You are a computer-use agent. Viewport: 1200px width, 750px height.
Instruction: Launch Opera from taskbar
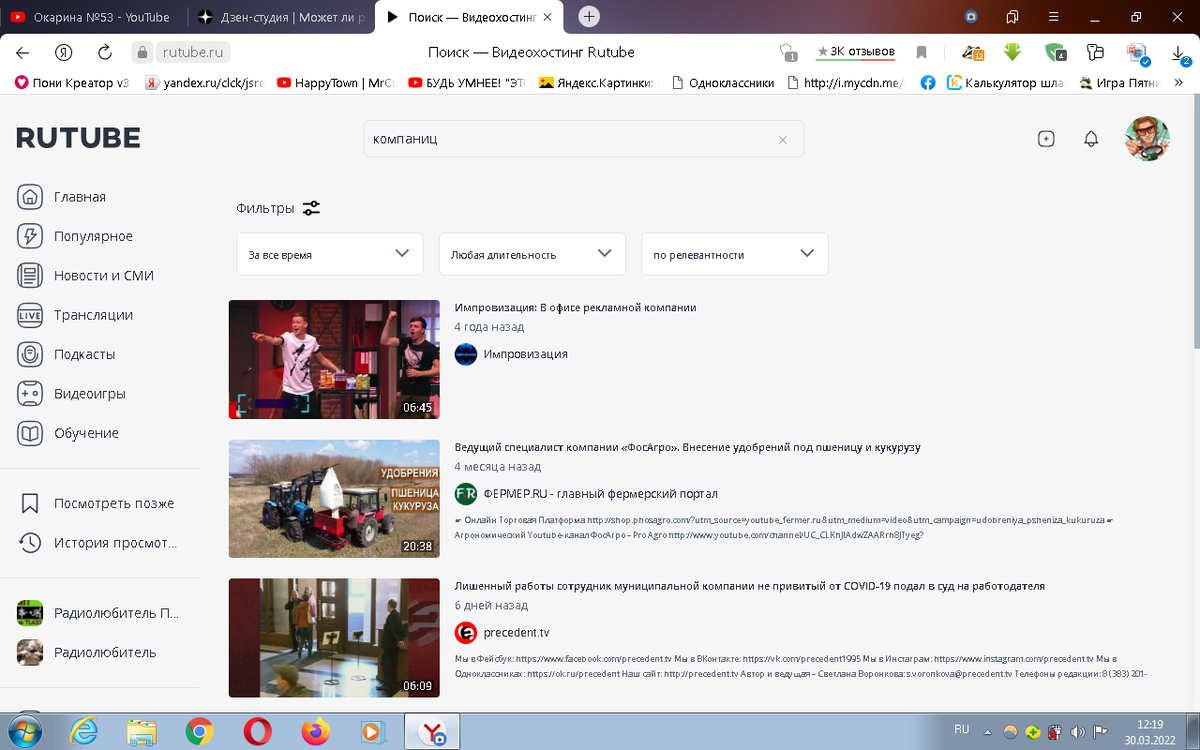click(x=258, y=732)
